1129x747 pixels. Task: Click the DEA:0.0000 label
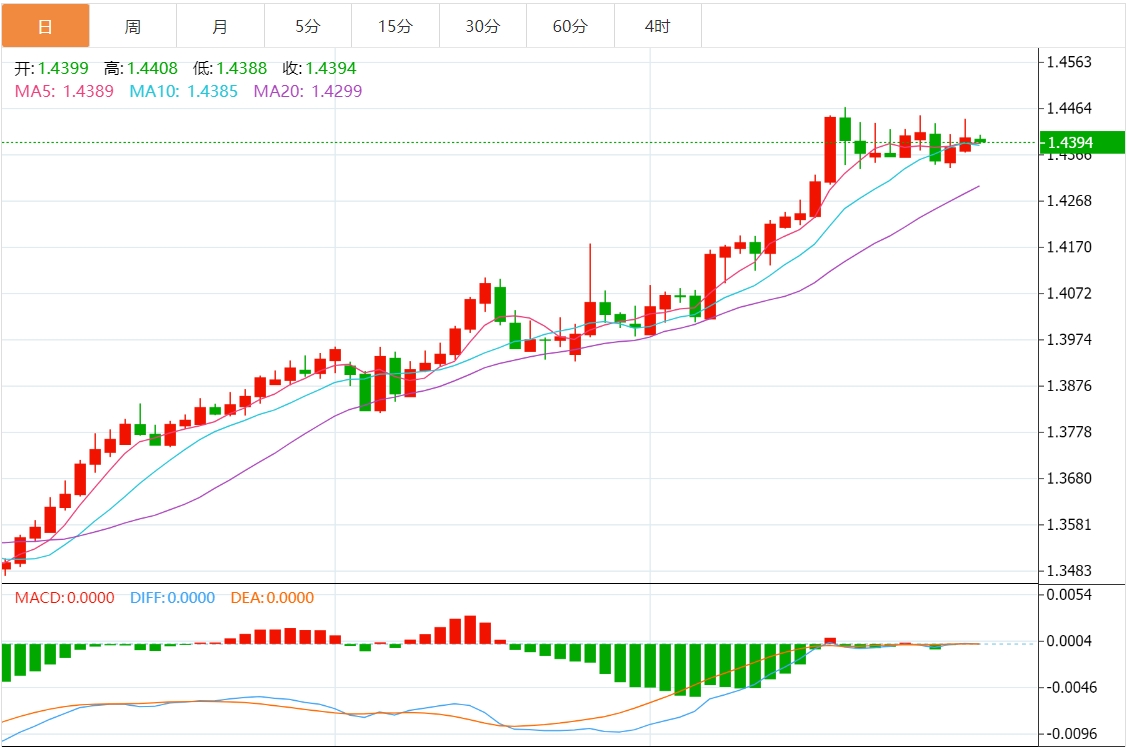click(272, 598)
